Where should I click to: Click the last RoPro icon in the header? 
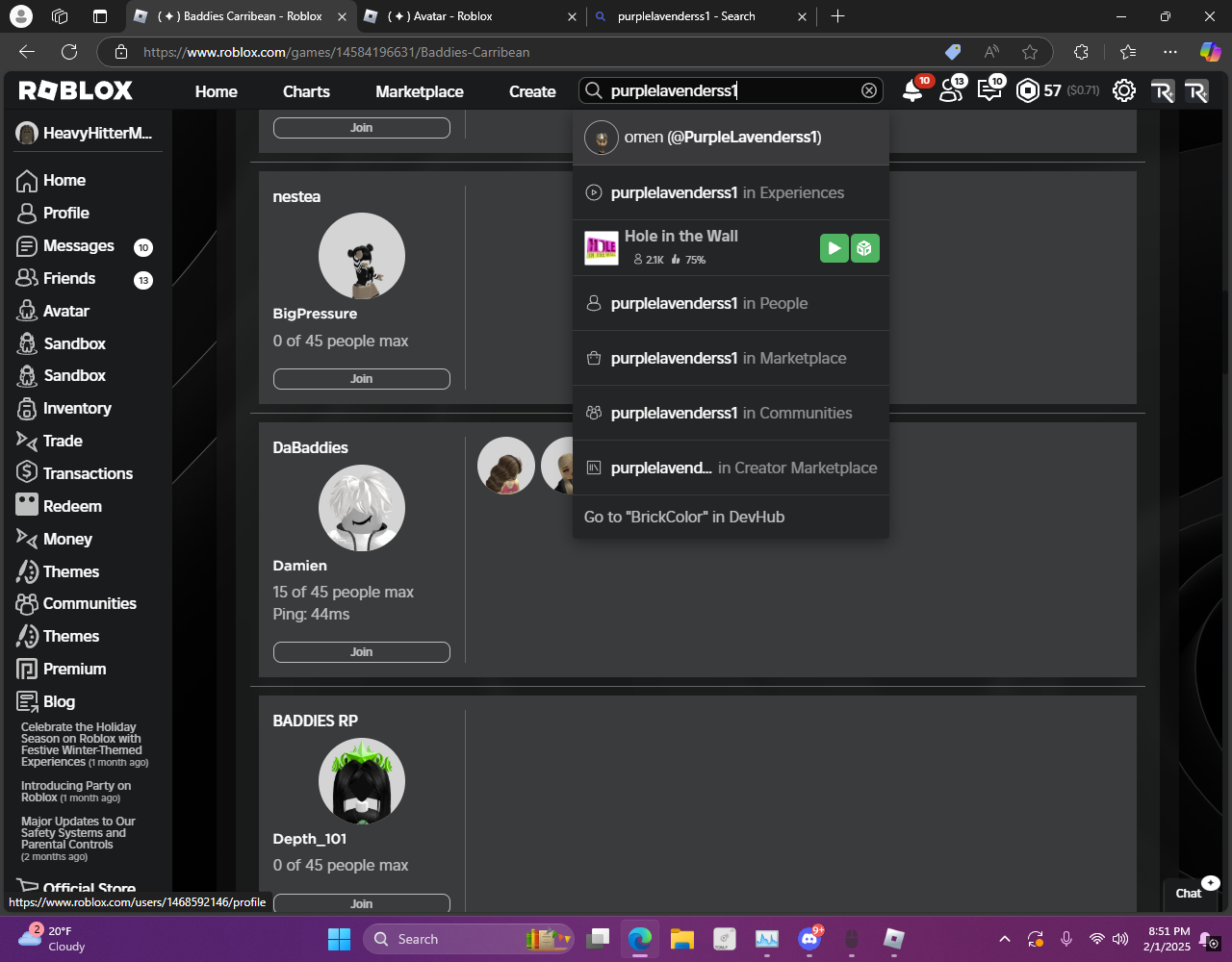coord(1196,91)
